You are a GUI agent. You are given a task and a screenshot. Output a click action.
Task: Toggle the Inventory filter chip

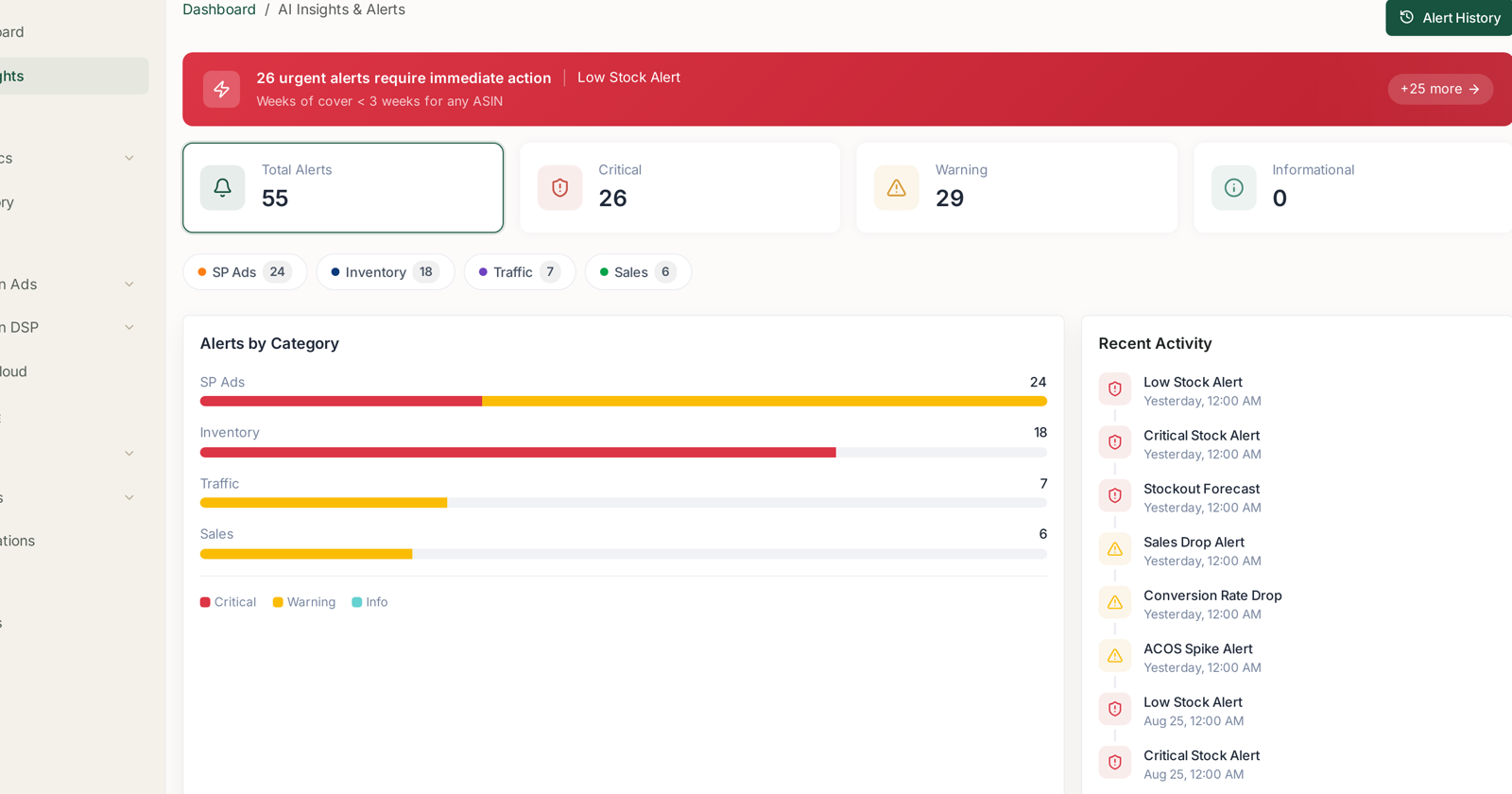[386, 272]
